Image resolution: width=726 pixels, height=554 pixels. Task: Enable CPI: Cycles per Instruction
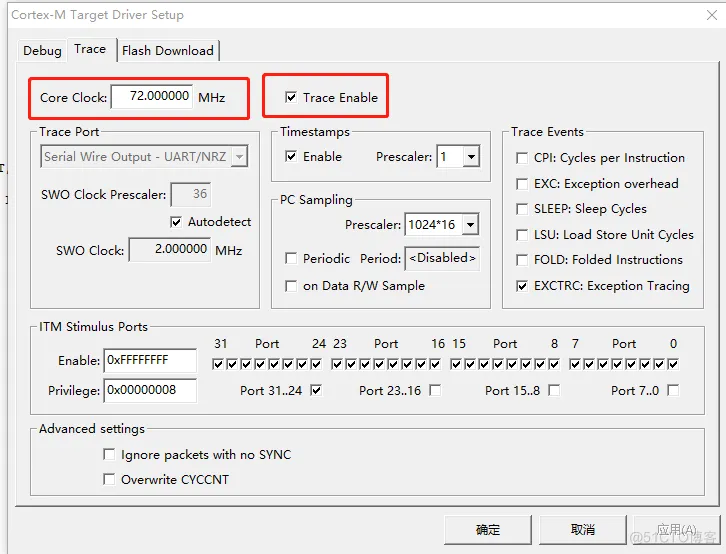[522, 158]
